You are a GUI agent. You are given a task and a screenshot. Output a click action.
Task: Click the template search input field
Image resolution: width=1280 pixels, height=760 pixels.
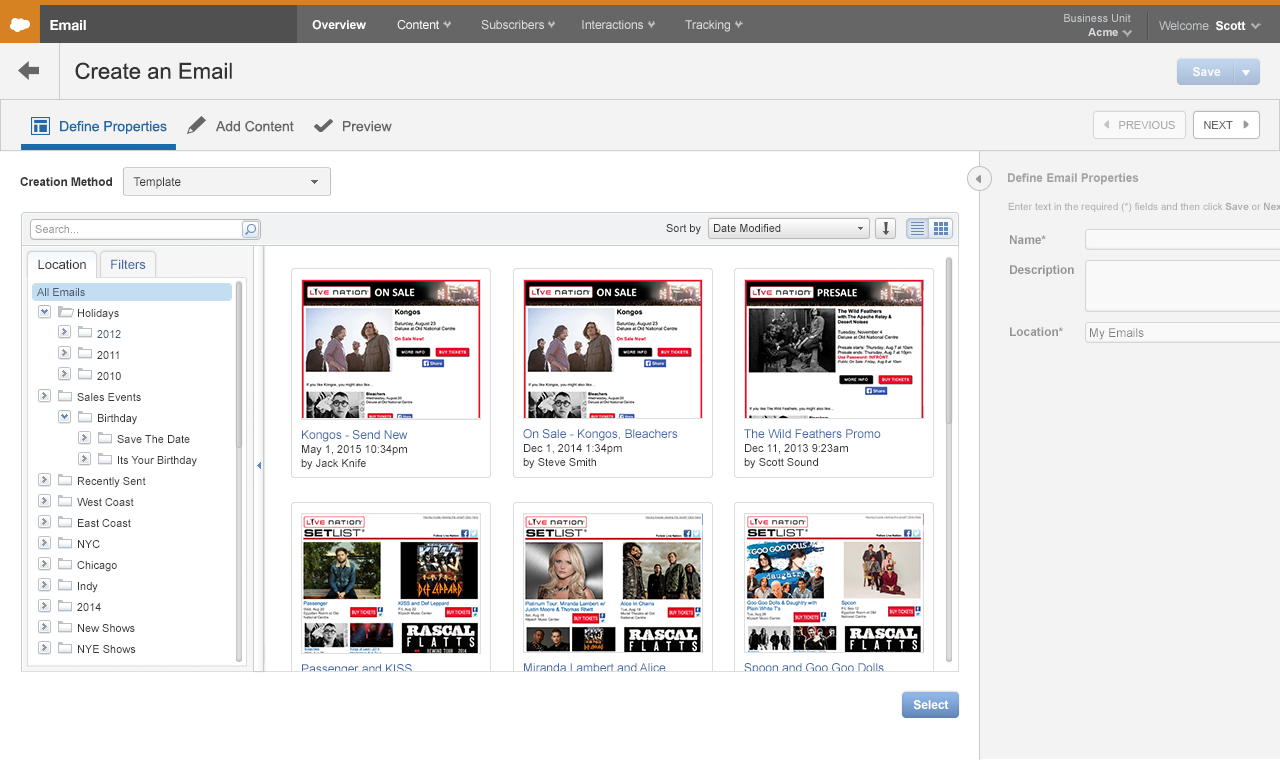pos(136,229)
